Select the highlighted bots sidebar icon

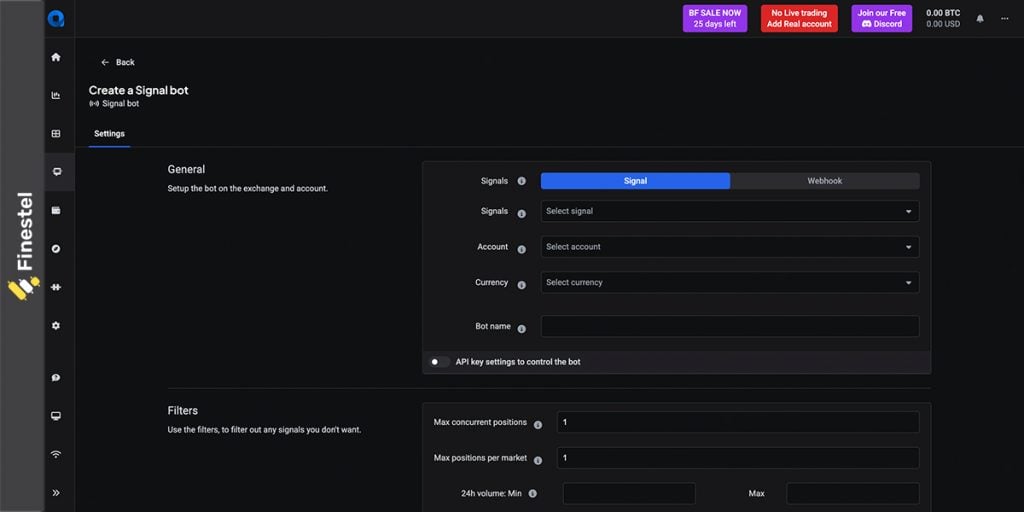57,172
